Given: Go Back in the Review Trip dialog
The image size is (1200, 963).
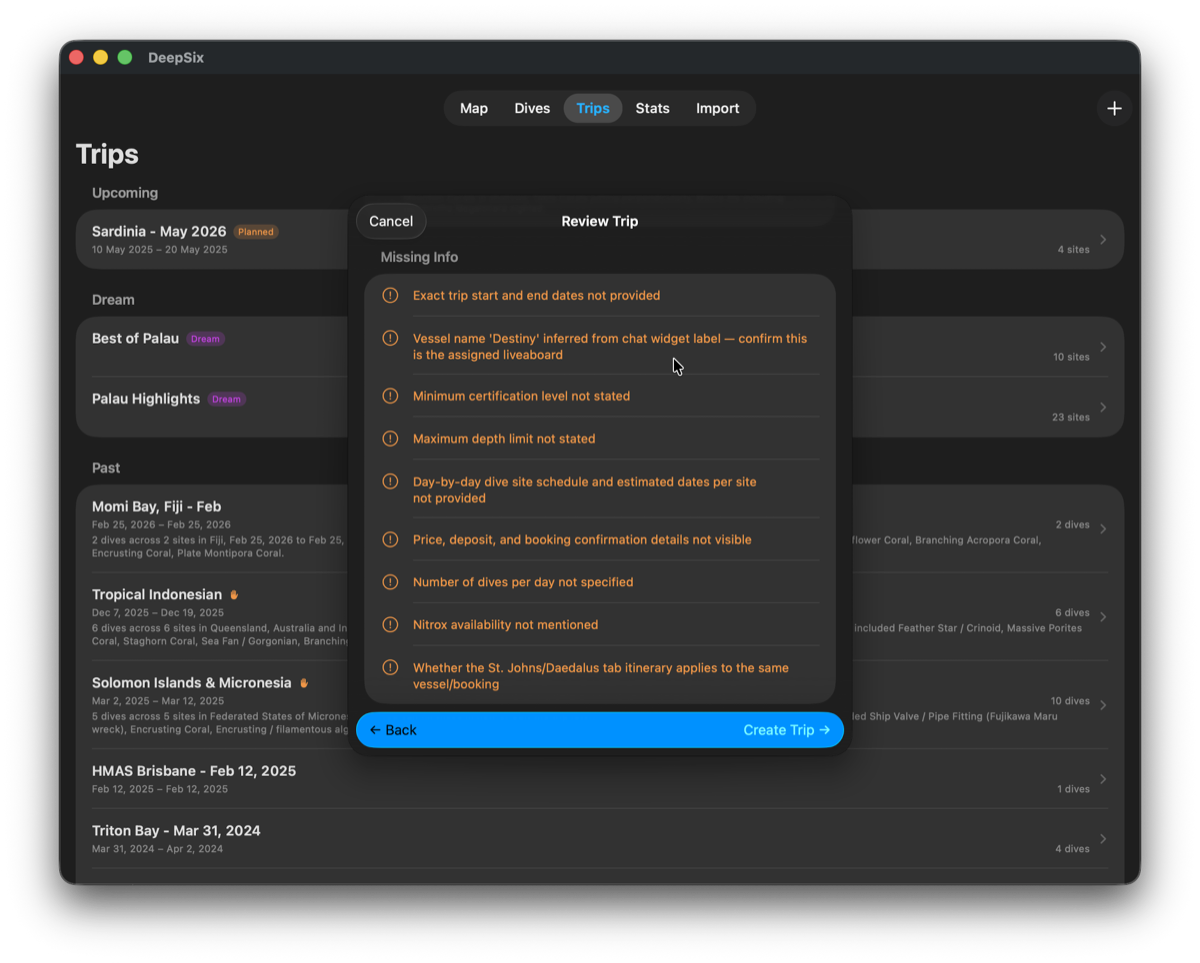Looking at the screenshot, I should 393,730.
